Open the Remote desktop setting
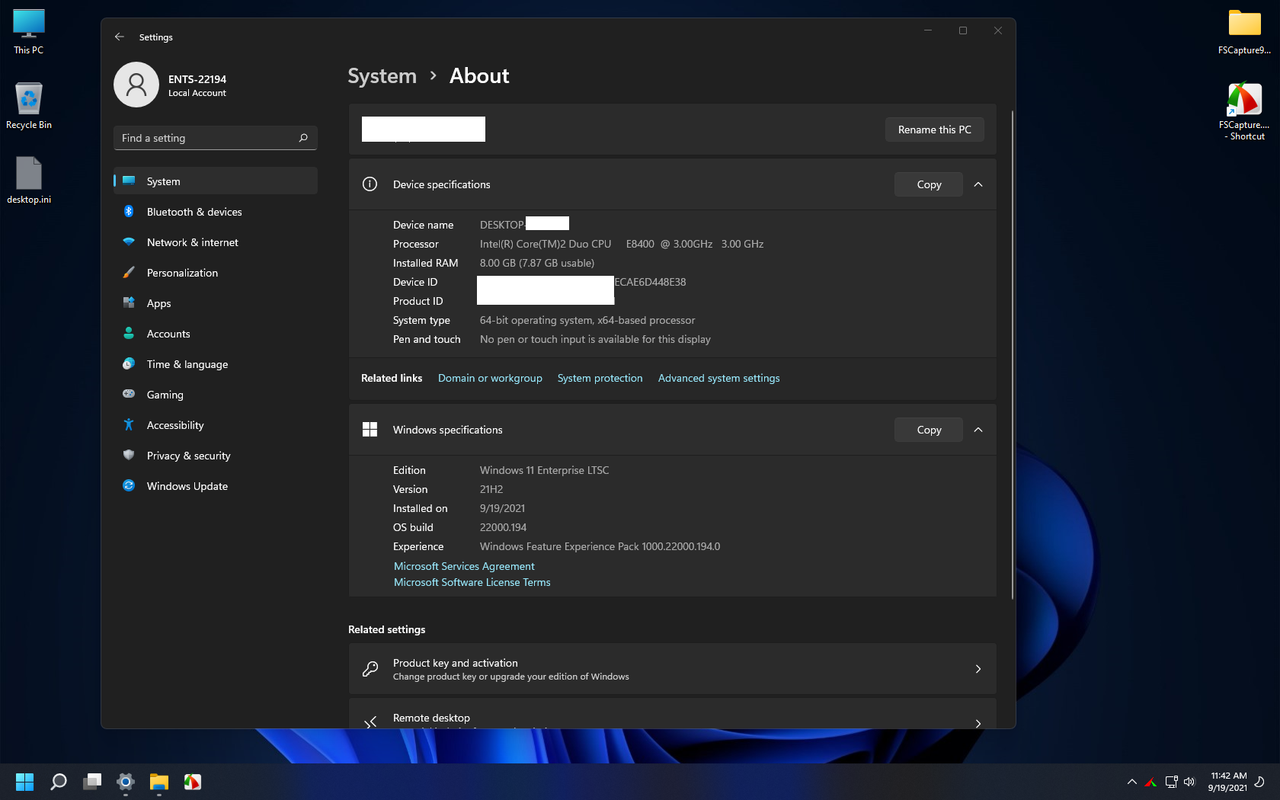Screen dimensions: 1280x800 [x=672, y=714]
